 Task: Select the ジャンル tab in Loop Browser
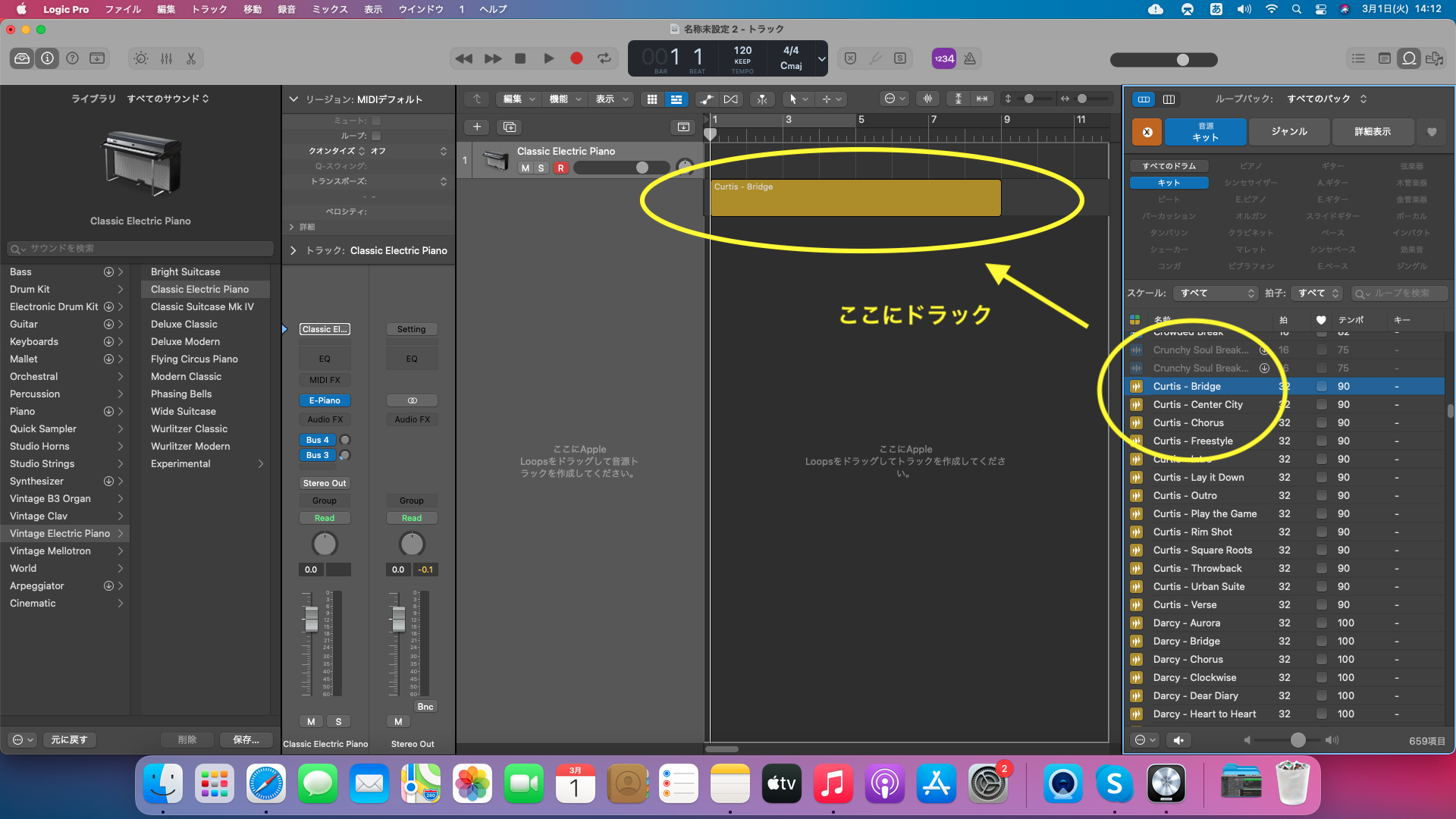(1289, 131)
